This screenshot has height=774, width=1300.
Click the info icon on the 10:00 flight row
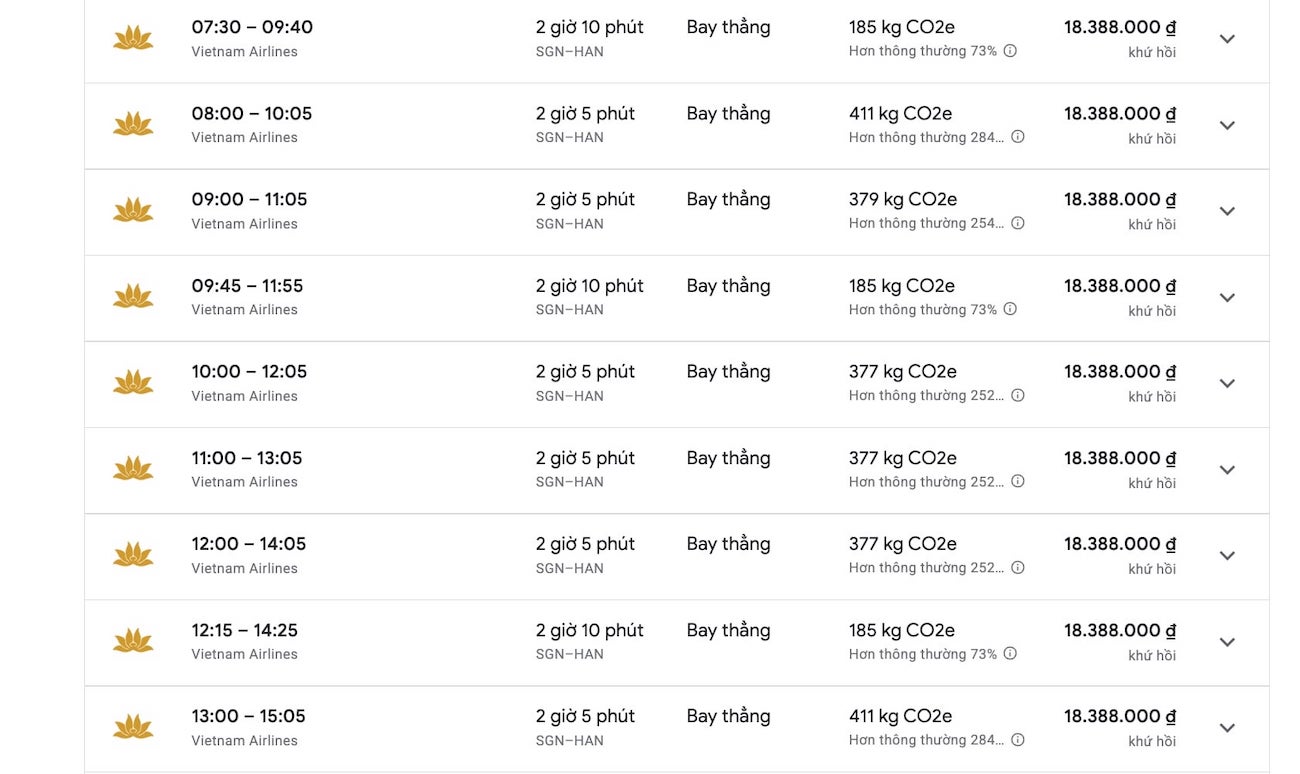pyautogui.click(x=1018, y=395)
